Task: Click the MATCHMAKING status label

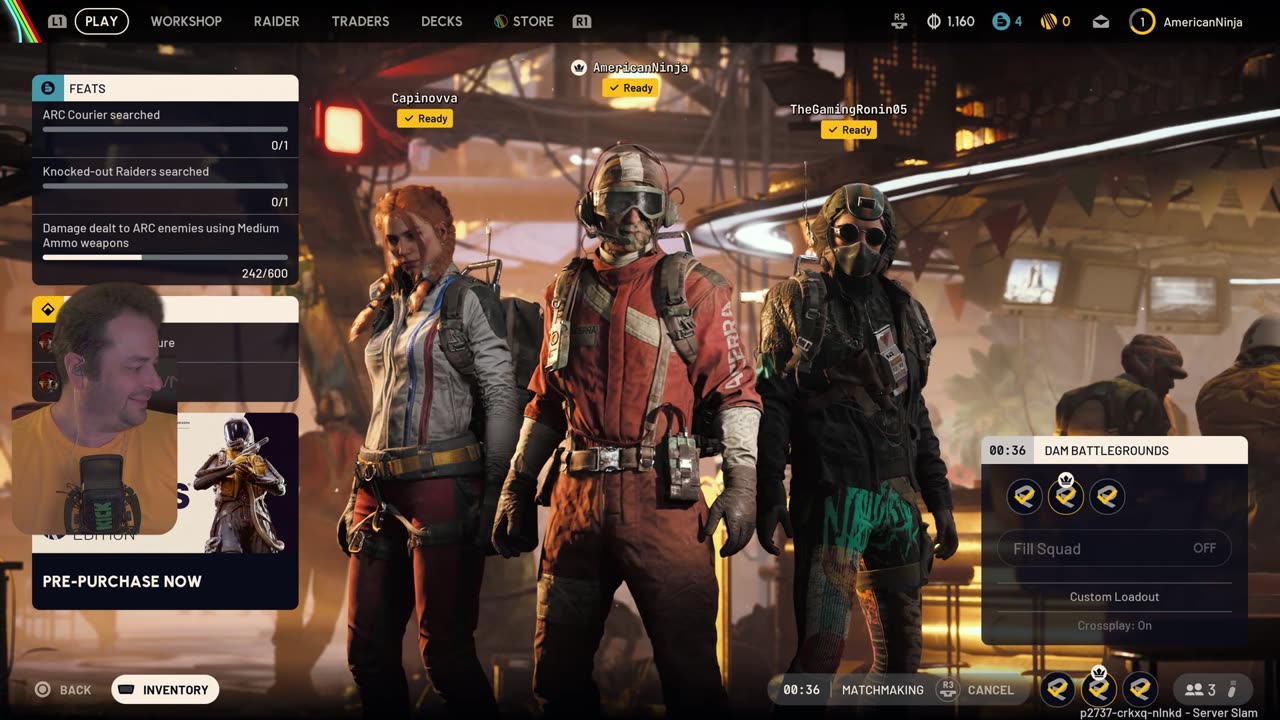Action: pyautogui.click(x=883, y=690)
